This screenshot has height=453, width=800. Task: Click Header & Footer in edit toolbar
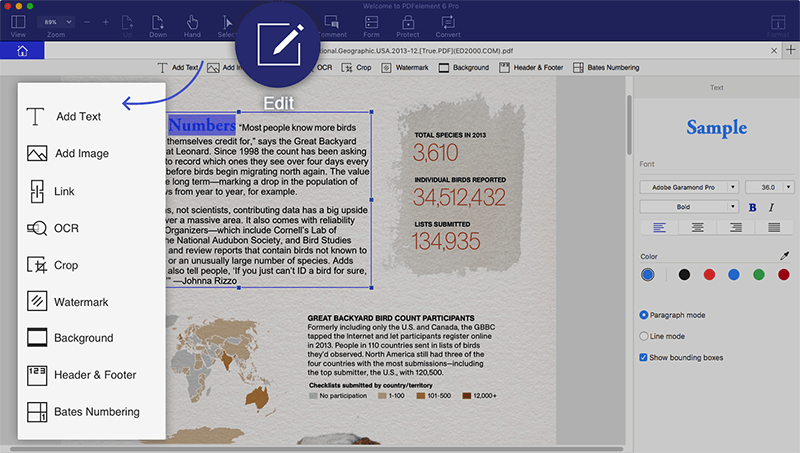coord(531,67)
